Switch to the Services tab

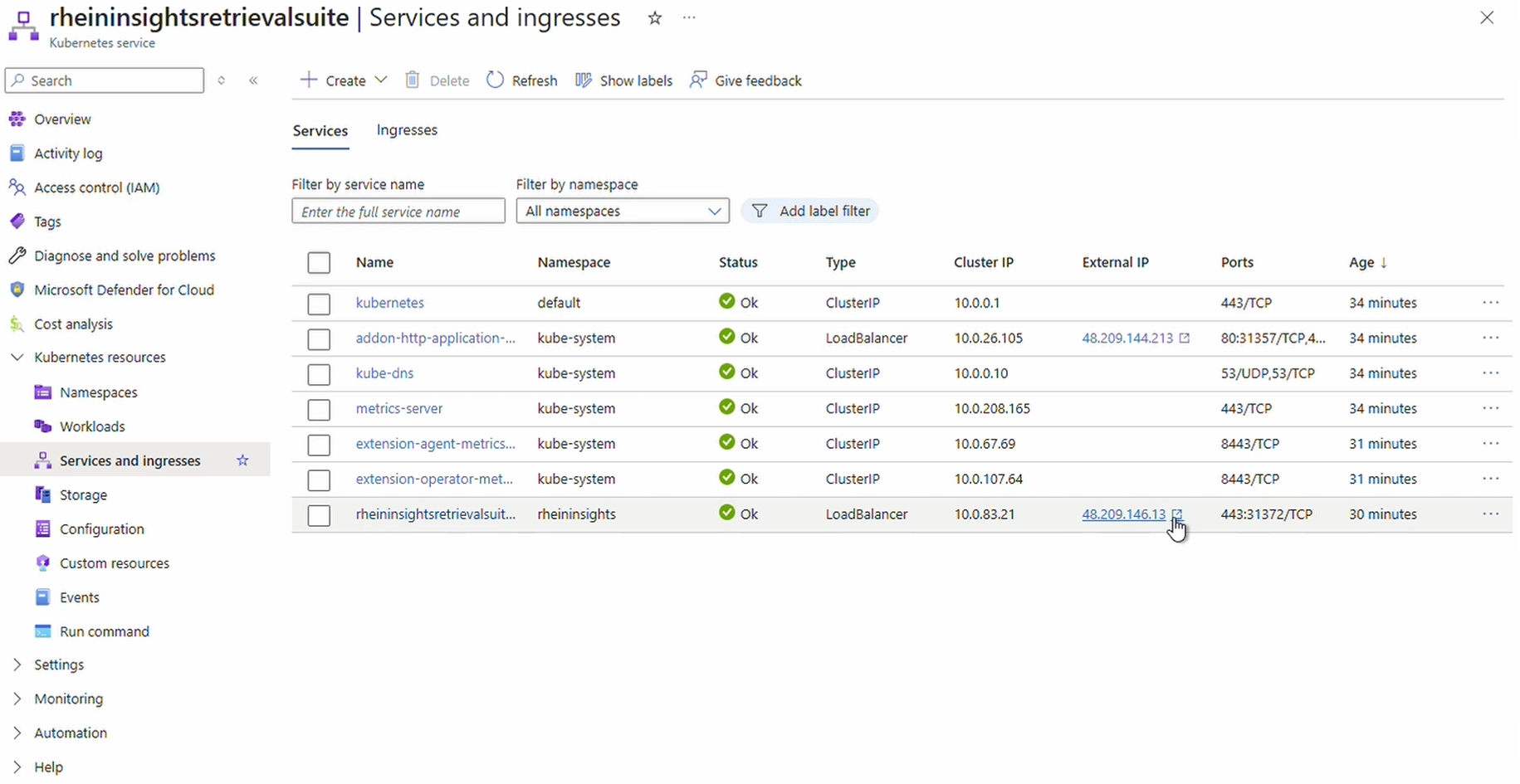tap(320, 131)
